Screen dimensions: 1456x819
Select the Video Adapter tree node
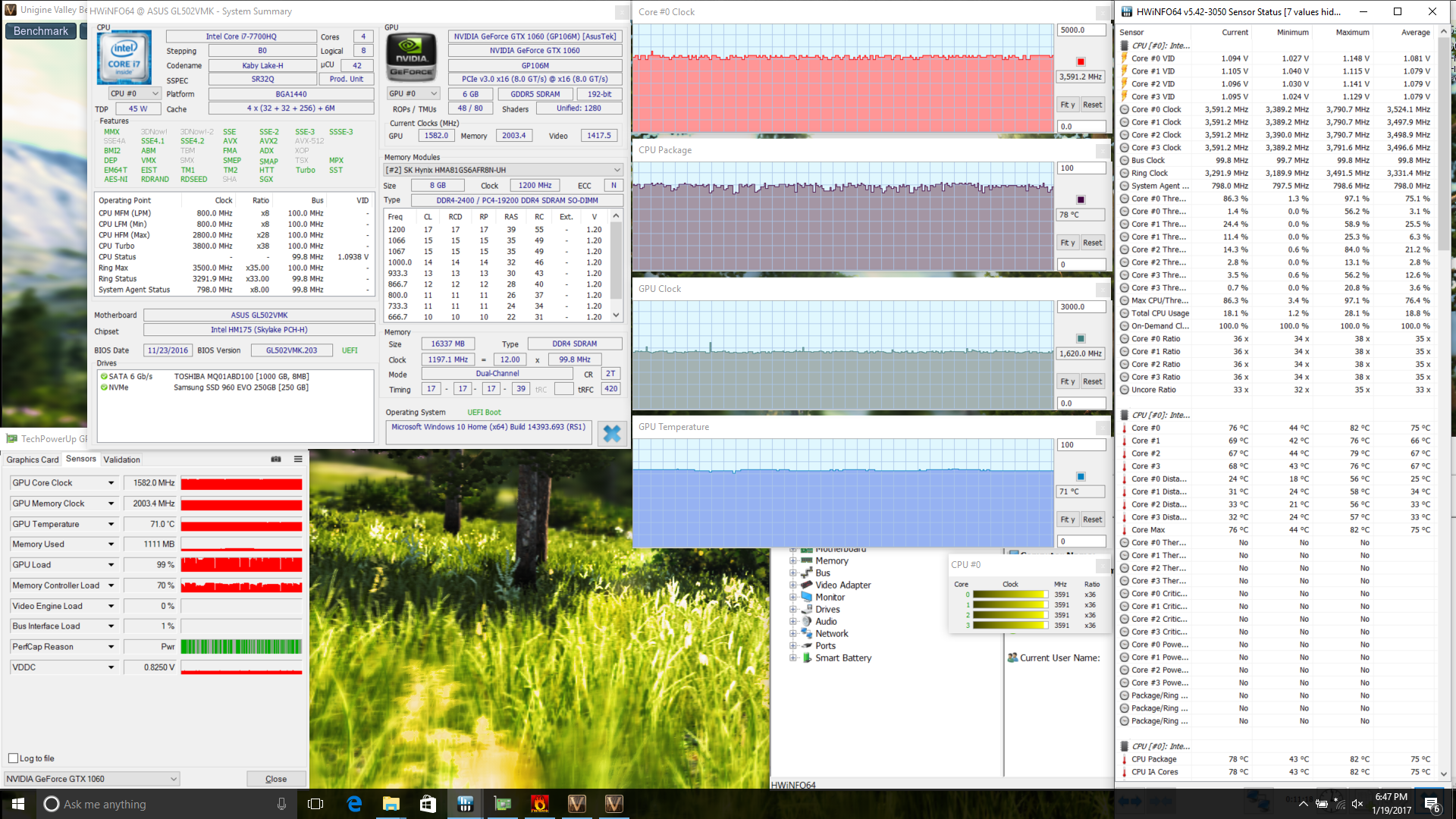coord(843,585)
